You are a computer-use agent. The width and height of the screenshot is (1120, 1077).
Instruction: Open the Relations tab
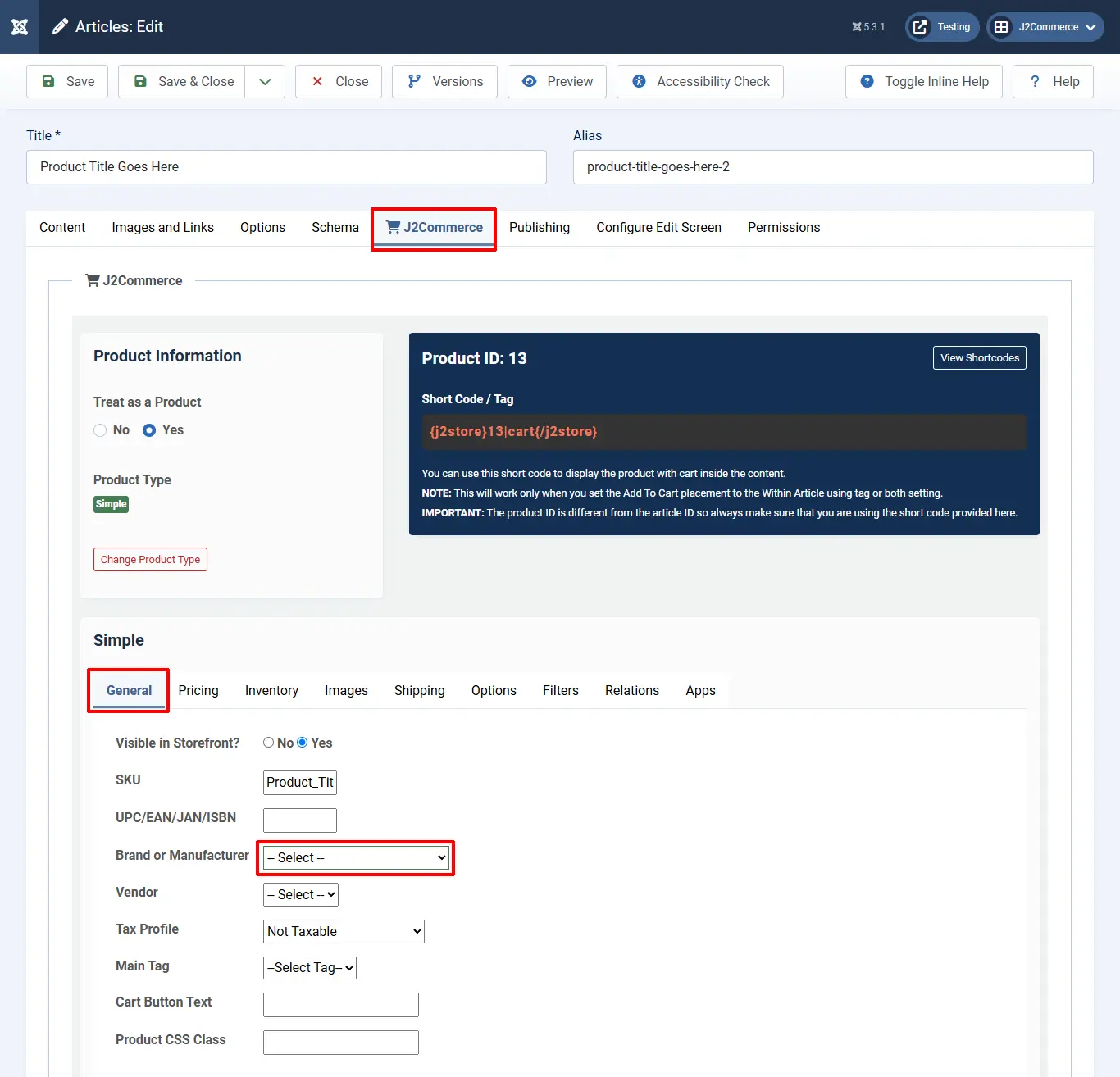tap(632, 691)
